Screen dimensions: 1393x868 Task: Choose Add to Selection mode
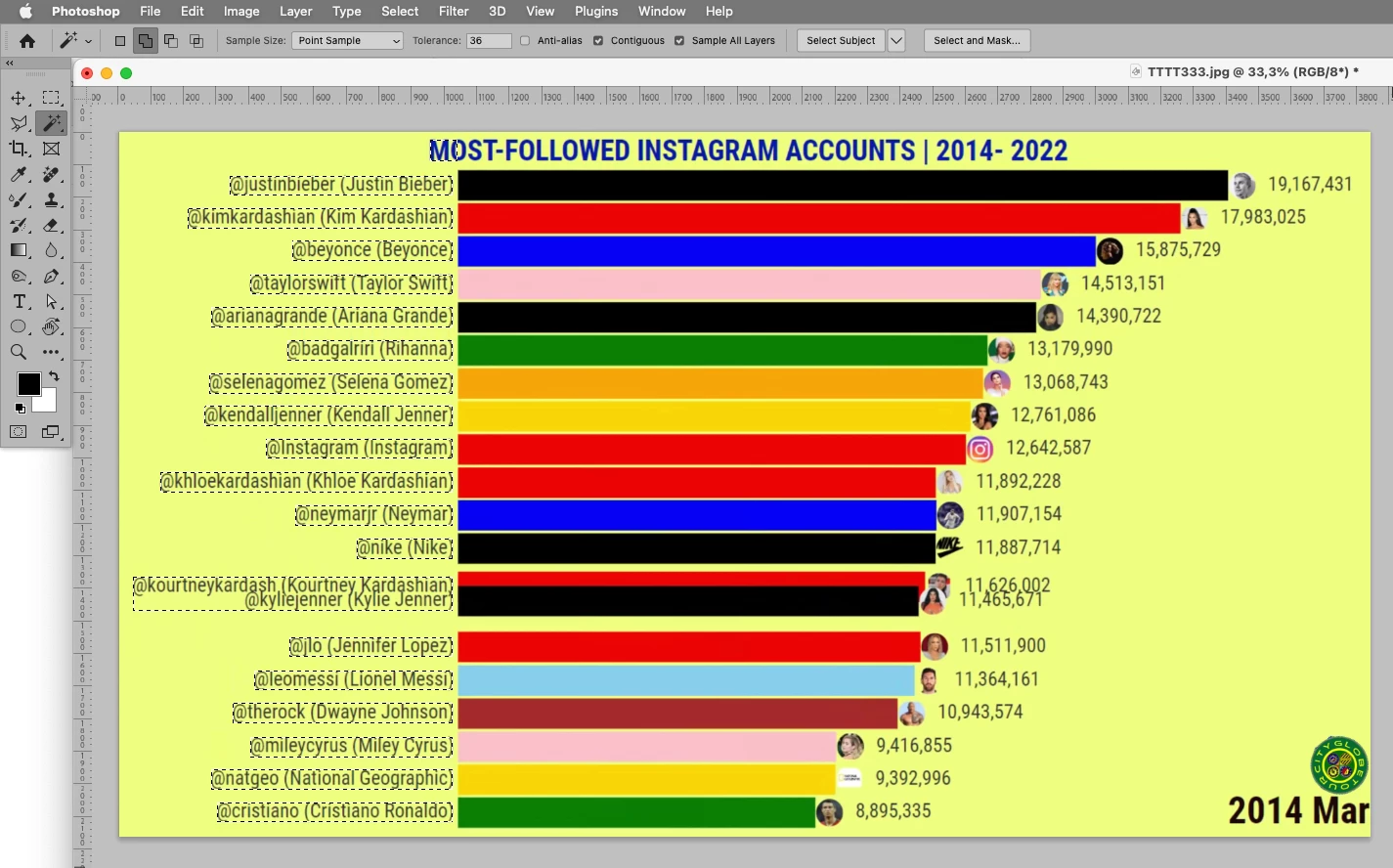click(146, 41)
